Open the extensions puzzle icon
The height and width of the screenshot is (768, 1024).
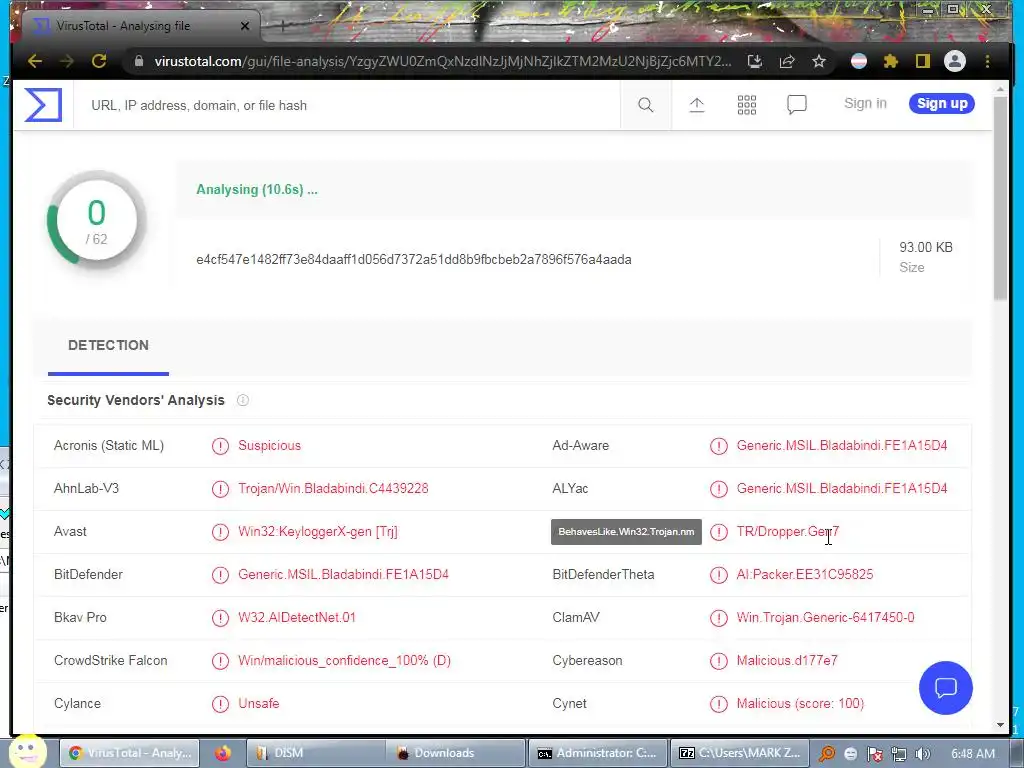(x=891, y=61)
